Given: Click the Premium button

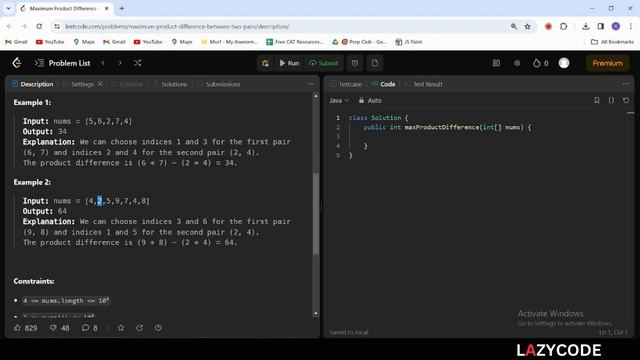Looking at the screenshot, I should (x=607, y=63).
